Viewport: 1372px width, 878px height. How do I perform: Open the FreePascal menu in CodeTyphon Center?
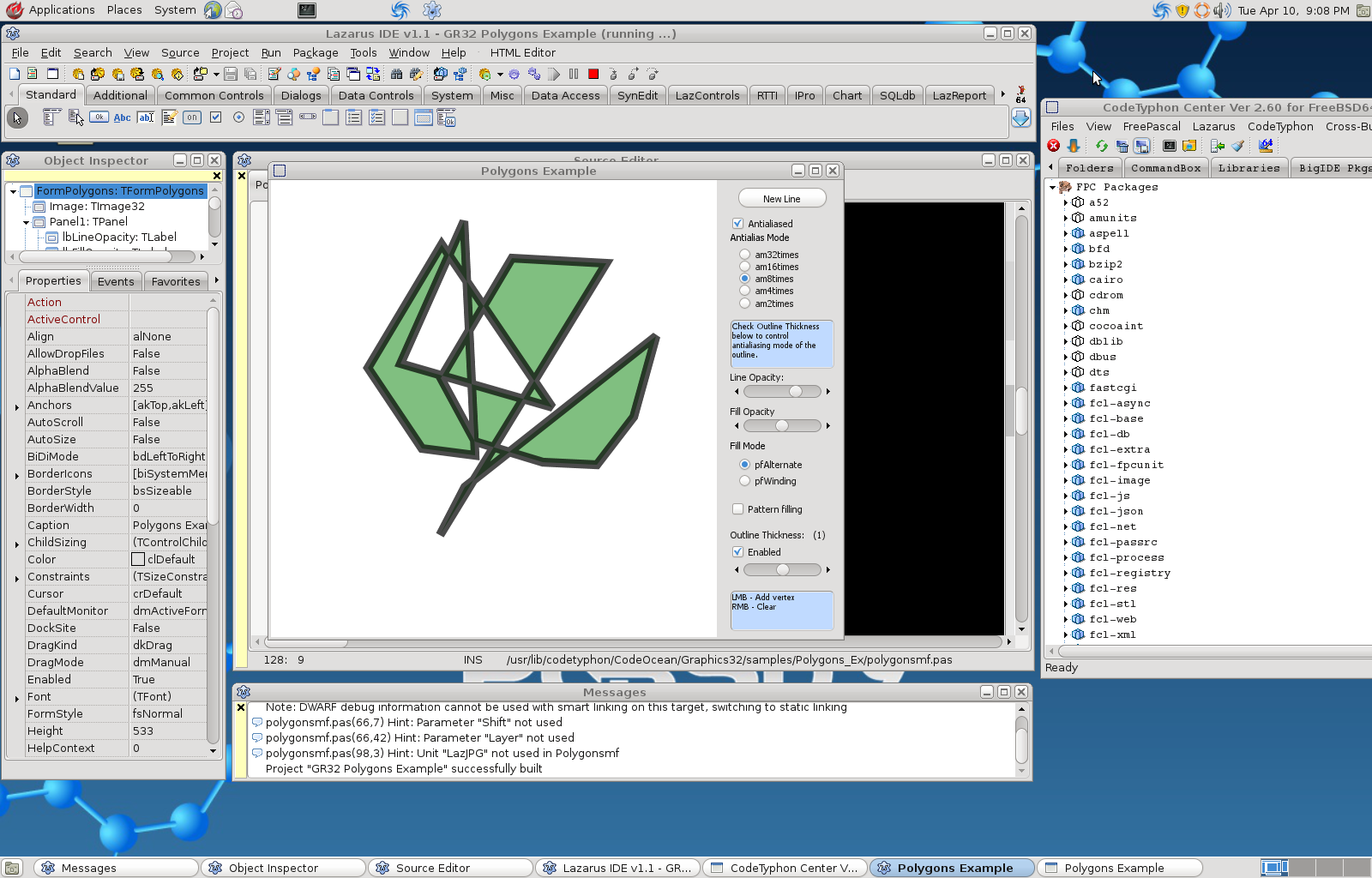point(1152,127)
